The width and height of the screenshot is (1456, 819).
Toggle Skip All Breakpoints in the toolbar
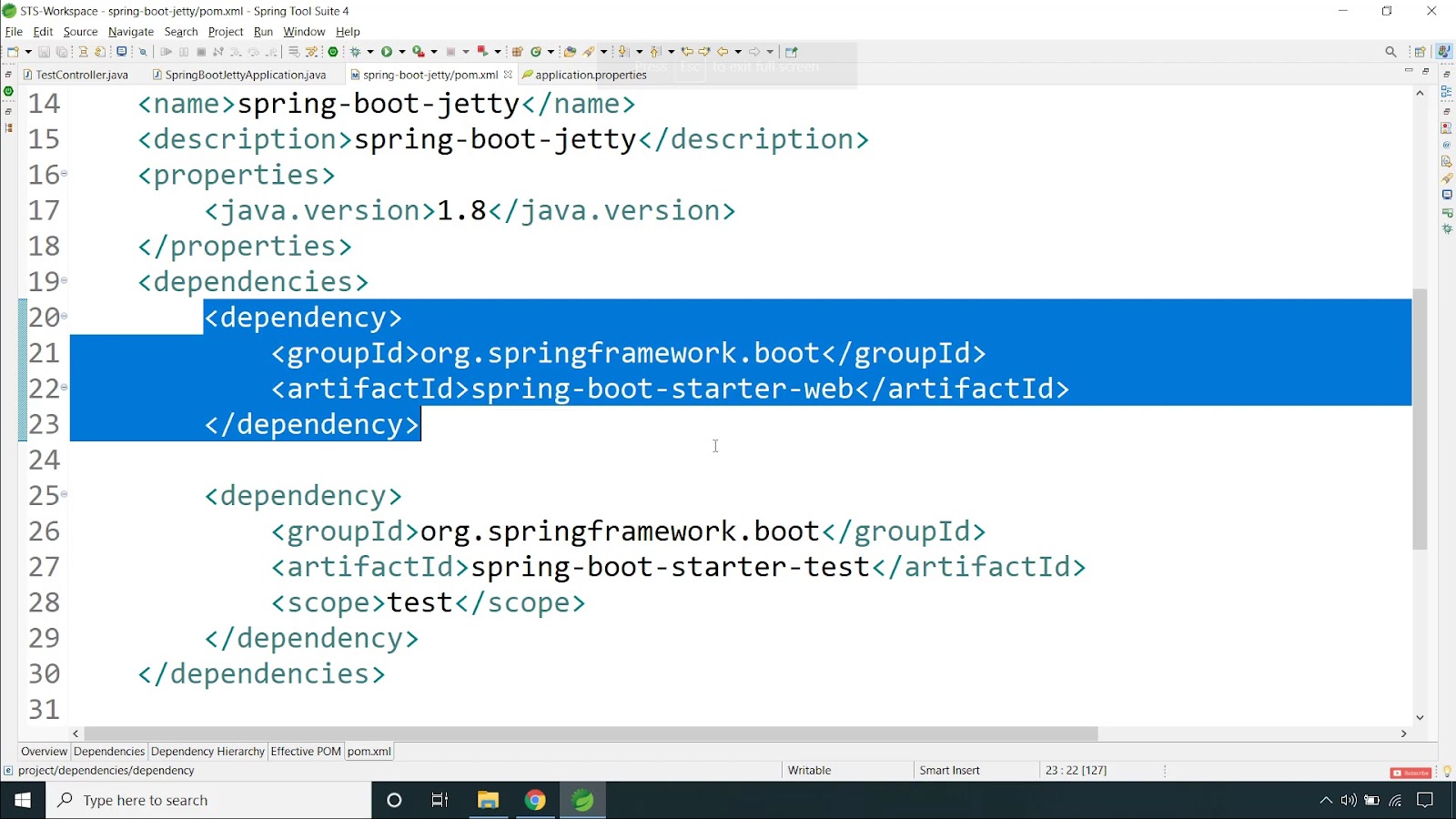[x=142, y=52]
